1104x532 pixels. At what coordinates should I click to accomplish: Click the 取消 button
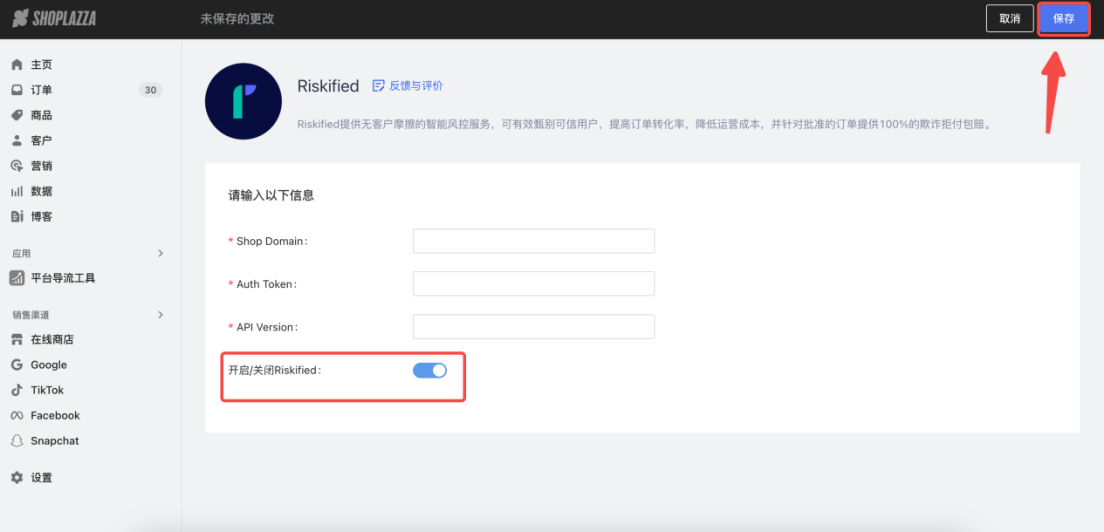(1010, 19)
